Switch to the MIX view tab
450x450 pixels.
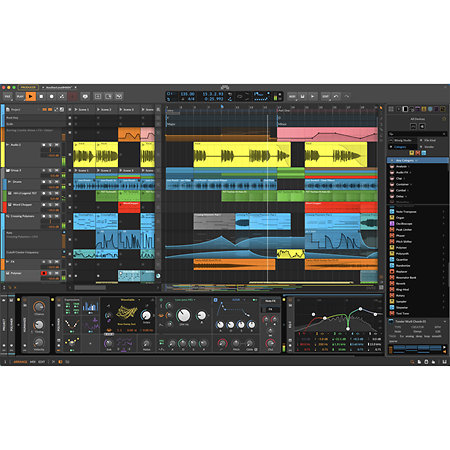point(32,362)
